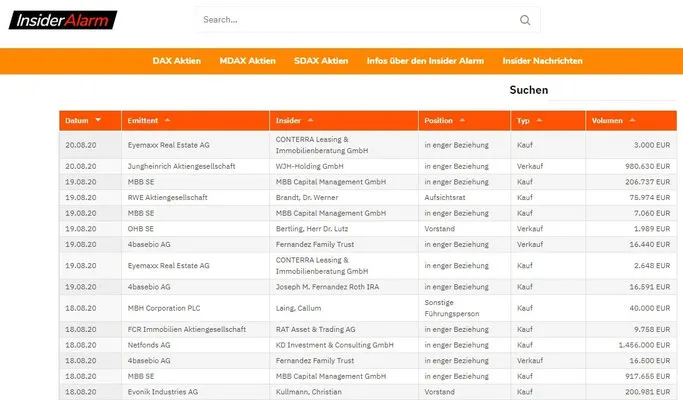Image resolution: width=683 pixels, height=400 pixels.
Task: Select Brandt, Dr. Werner cell
Action: [x=344, y=197]
